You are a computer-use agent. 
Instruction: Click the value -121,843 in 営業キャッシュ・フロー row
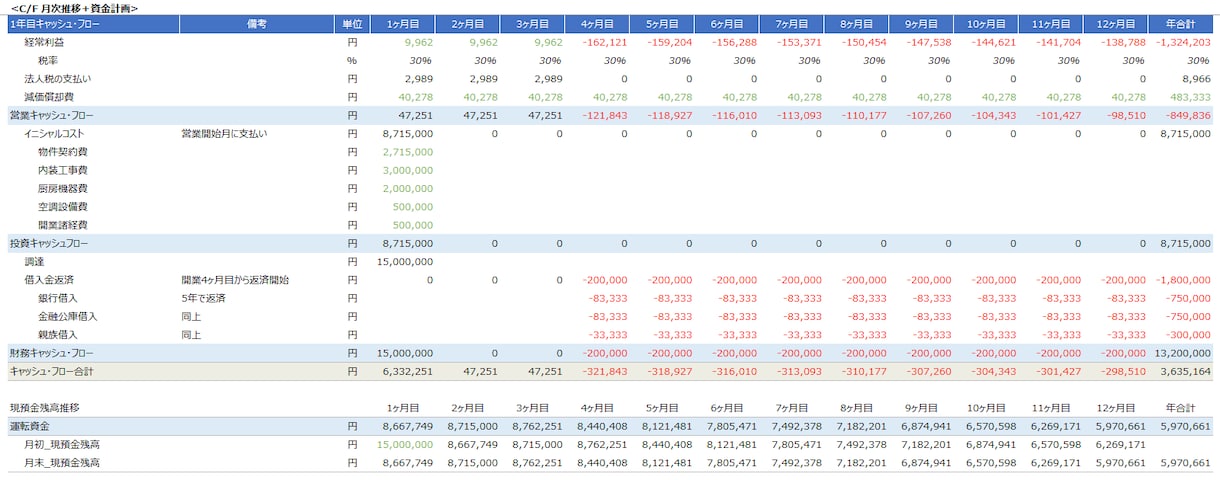click(604, 115)
